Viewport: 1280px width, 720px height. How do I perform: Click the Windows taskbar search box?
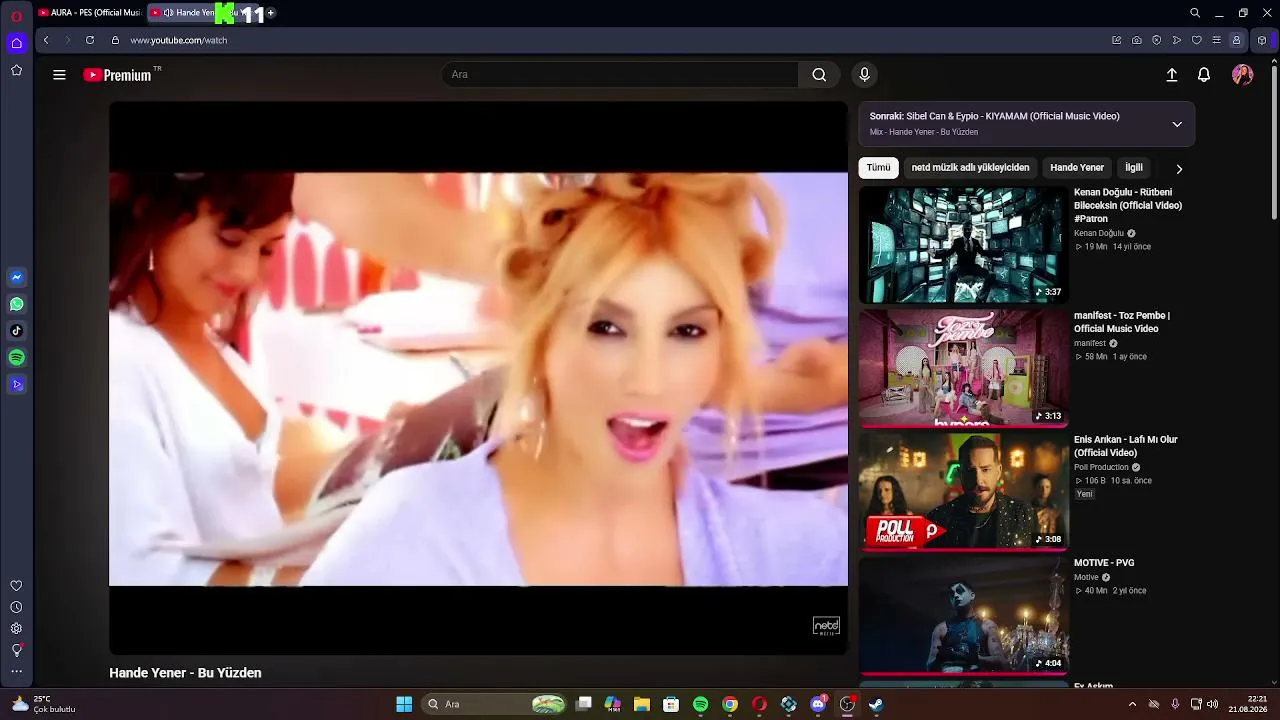496,704
